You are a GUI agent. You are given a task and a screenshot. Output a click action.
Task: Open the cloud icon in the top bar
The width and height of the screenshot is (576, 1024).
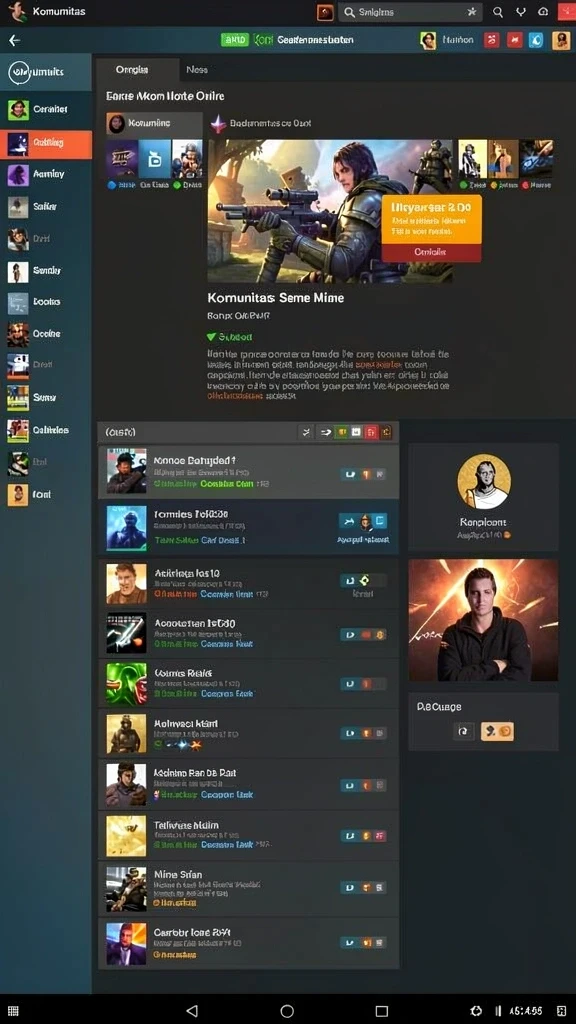(543, 12)
